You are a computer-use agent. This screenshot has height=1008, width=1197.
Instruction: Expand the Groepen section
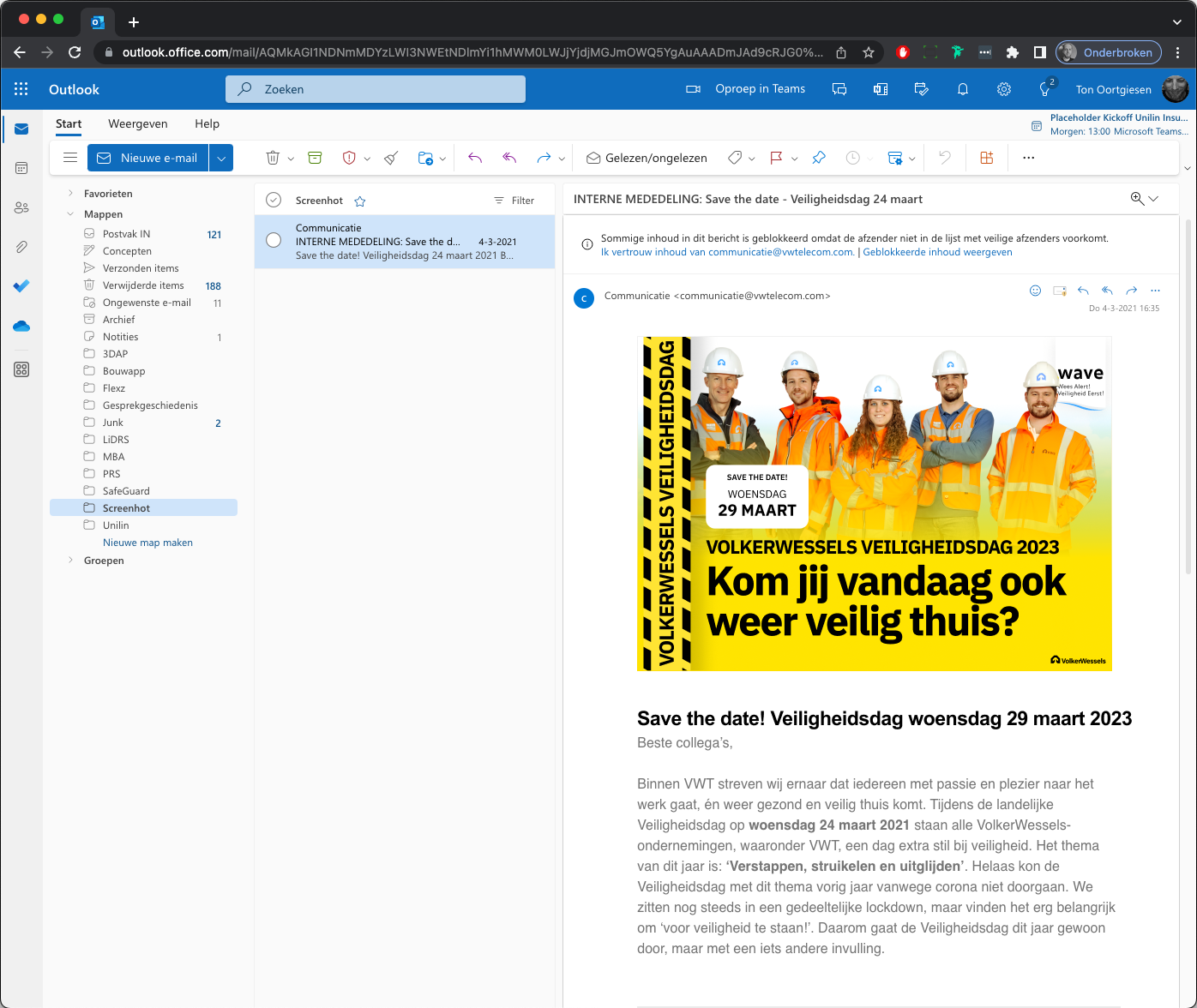(70, 561)
